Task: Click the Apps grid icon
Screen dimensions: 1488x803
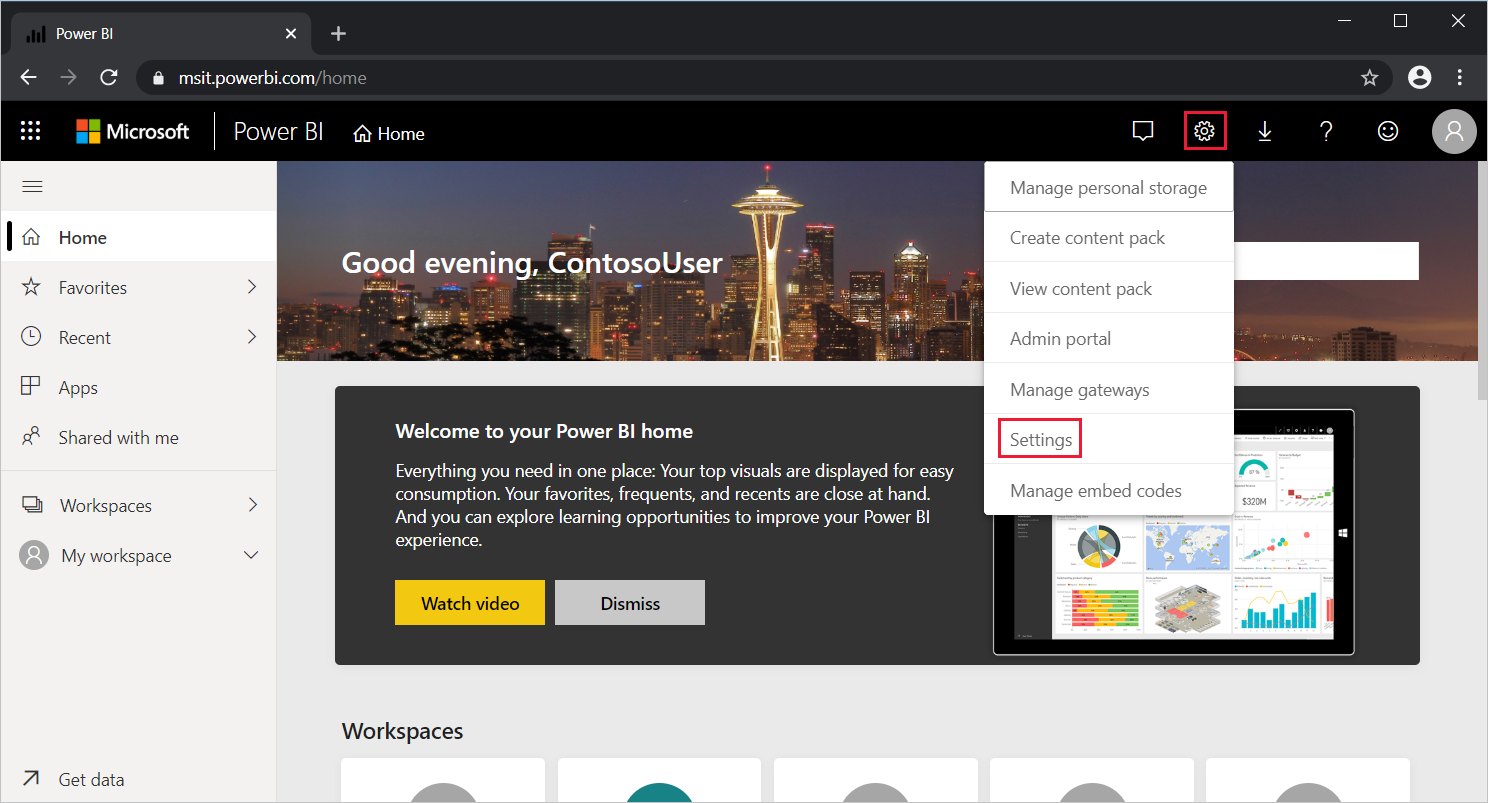Action: pyautogui.click(x=32, y=387)
